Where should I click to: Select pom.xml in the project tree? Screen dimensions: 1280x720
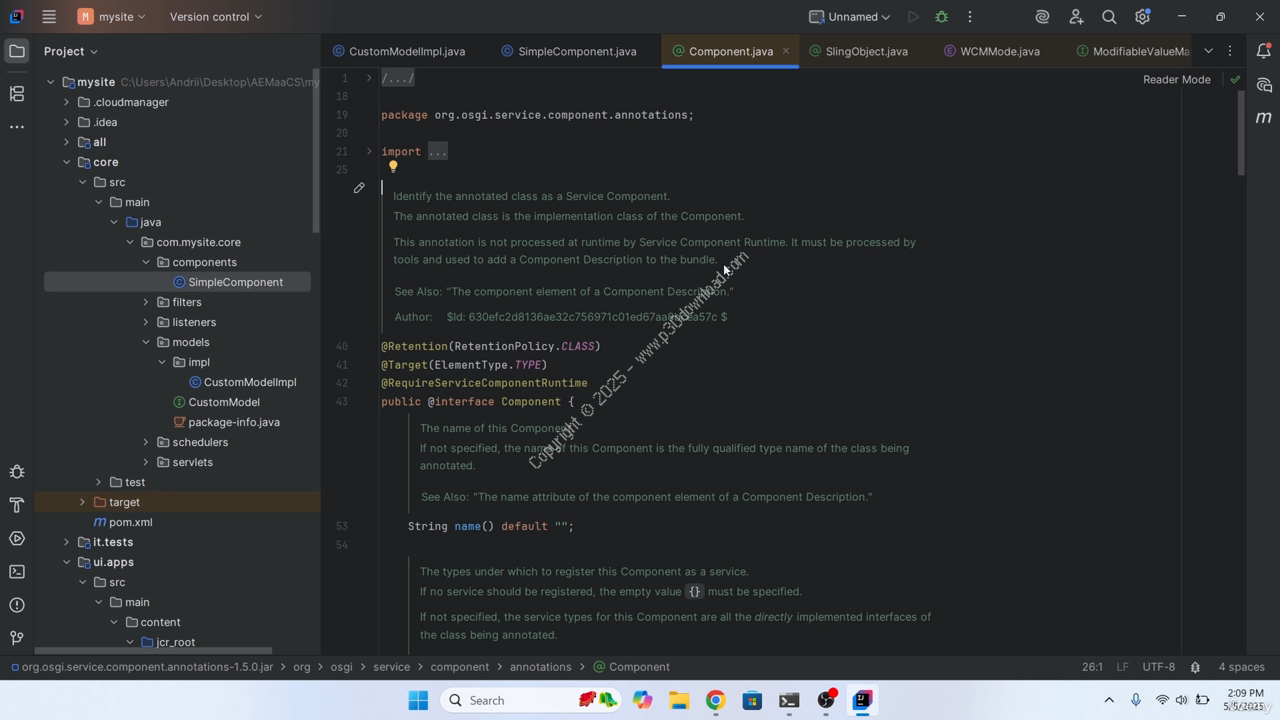coord(123,522)
